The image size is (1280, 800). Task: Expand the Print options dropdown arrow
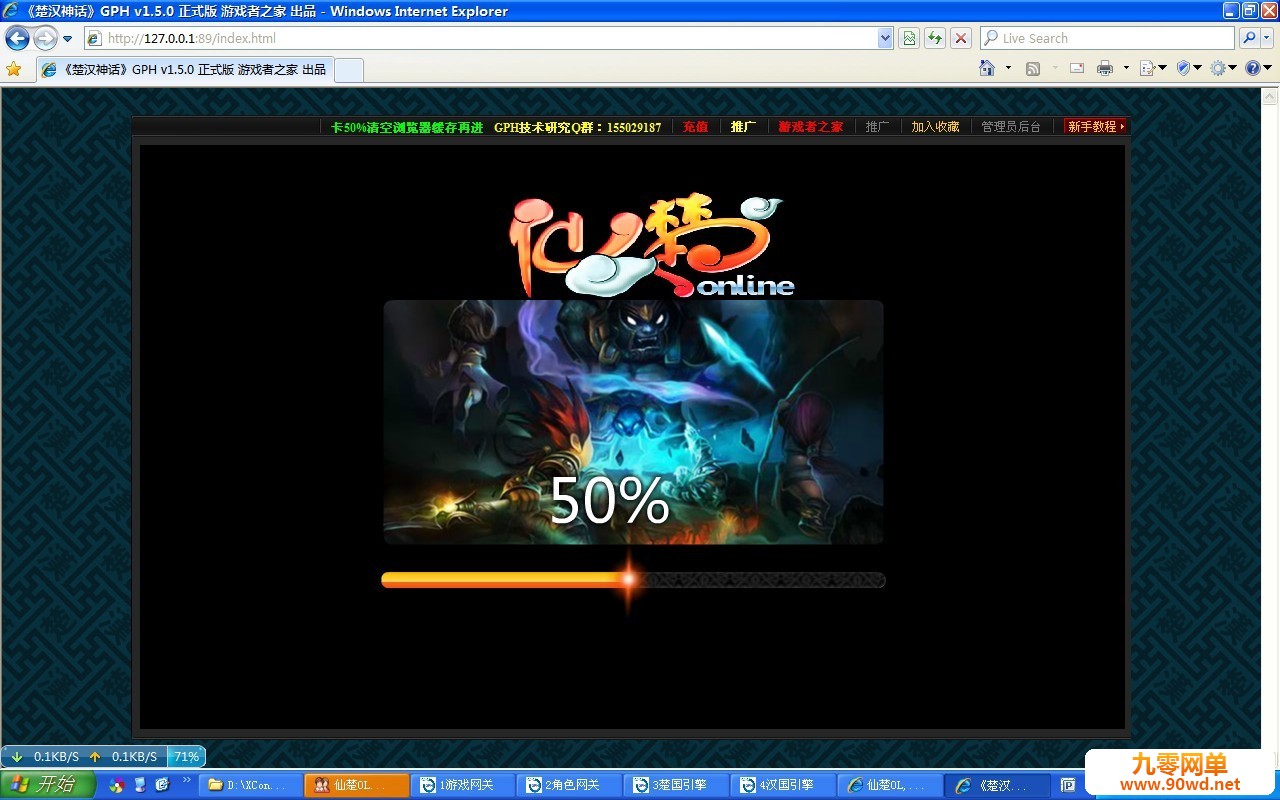(1126, 68)
